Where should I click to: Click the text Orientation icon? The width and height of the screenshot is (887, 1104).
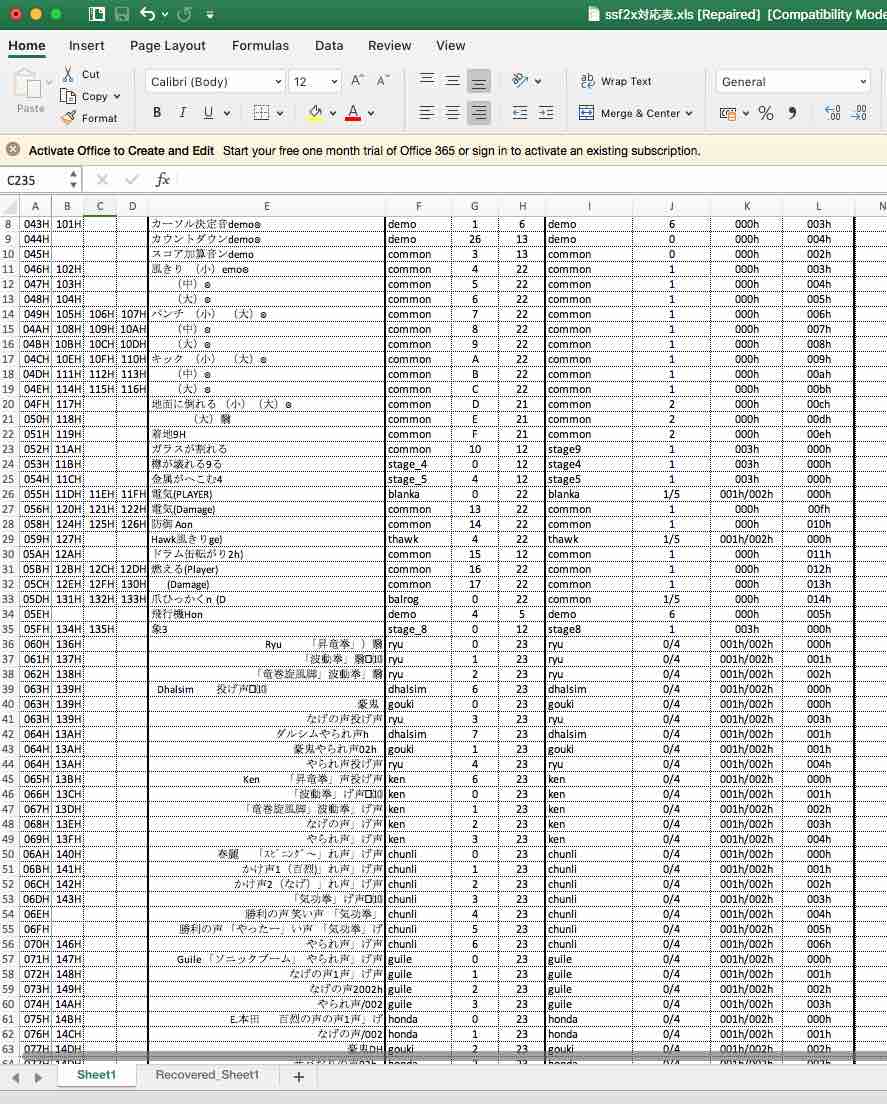(520, 80)
